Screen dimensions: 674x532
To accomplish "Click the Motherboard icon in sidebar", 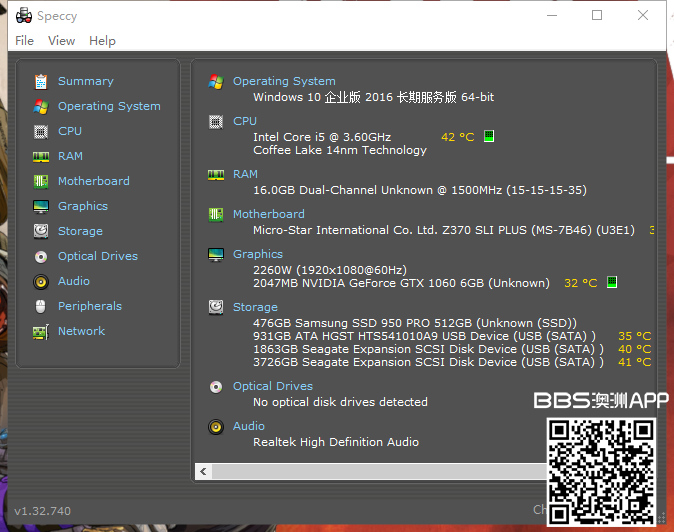I will (x=41, y=181).
